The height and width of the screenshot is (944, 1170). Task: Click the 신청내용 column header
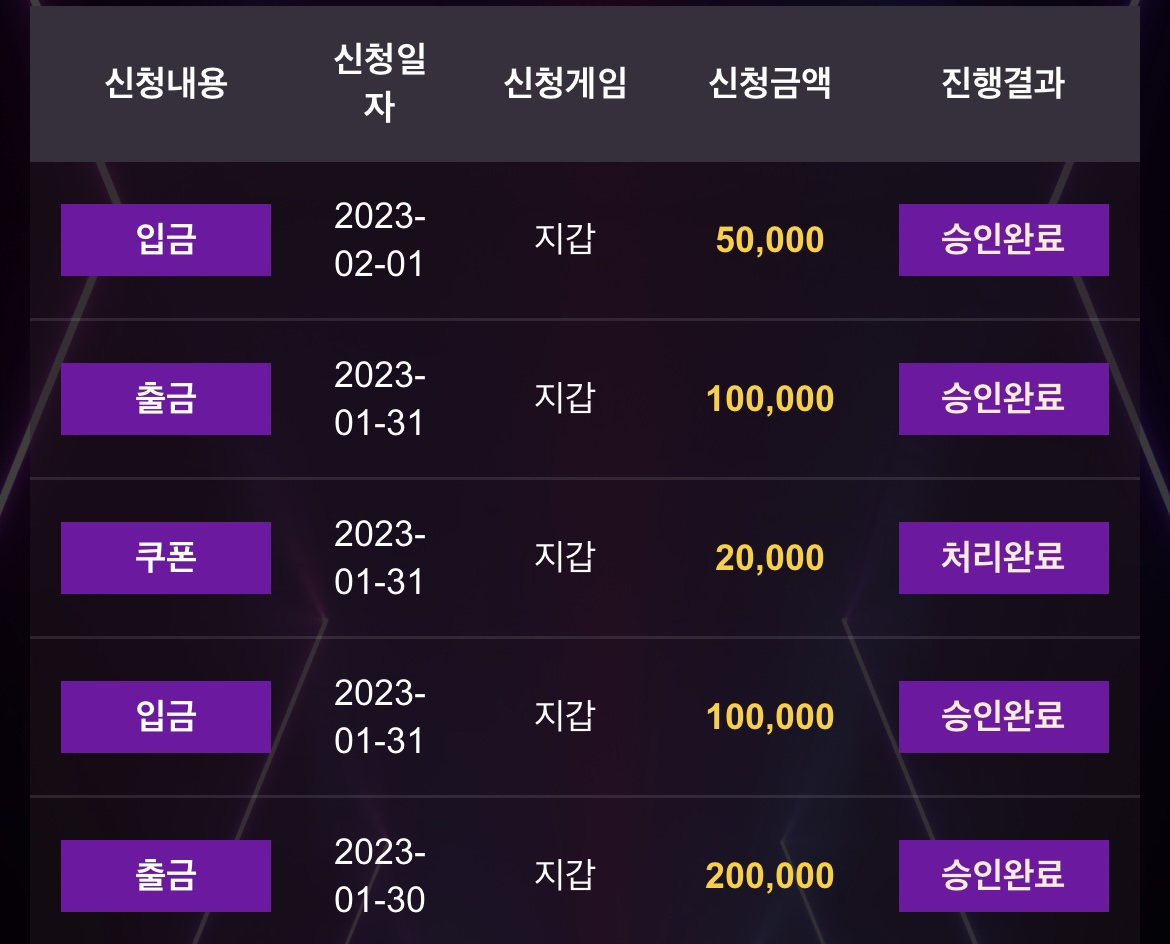[166, 82]
